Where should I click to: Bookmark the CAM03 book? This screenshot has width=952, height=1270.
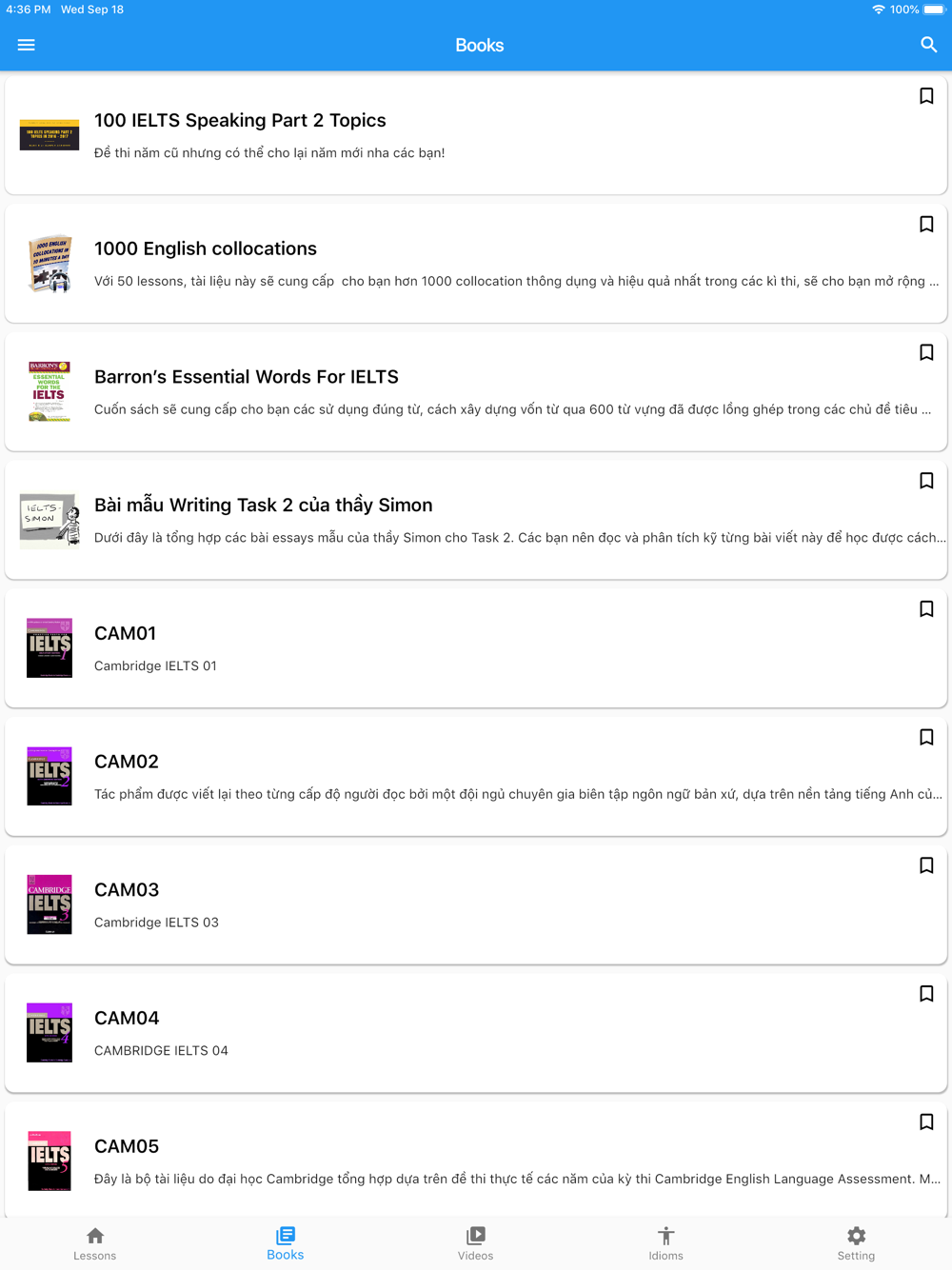(x=926, y=865)
